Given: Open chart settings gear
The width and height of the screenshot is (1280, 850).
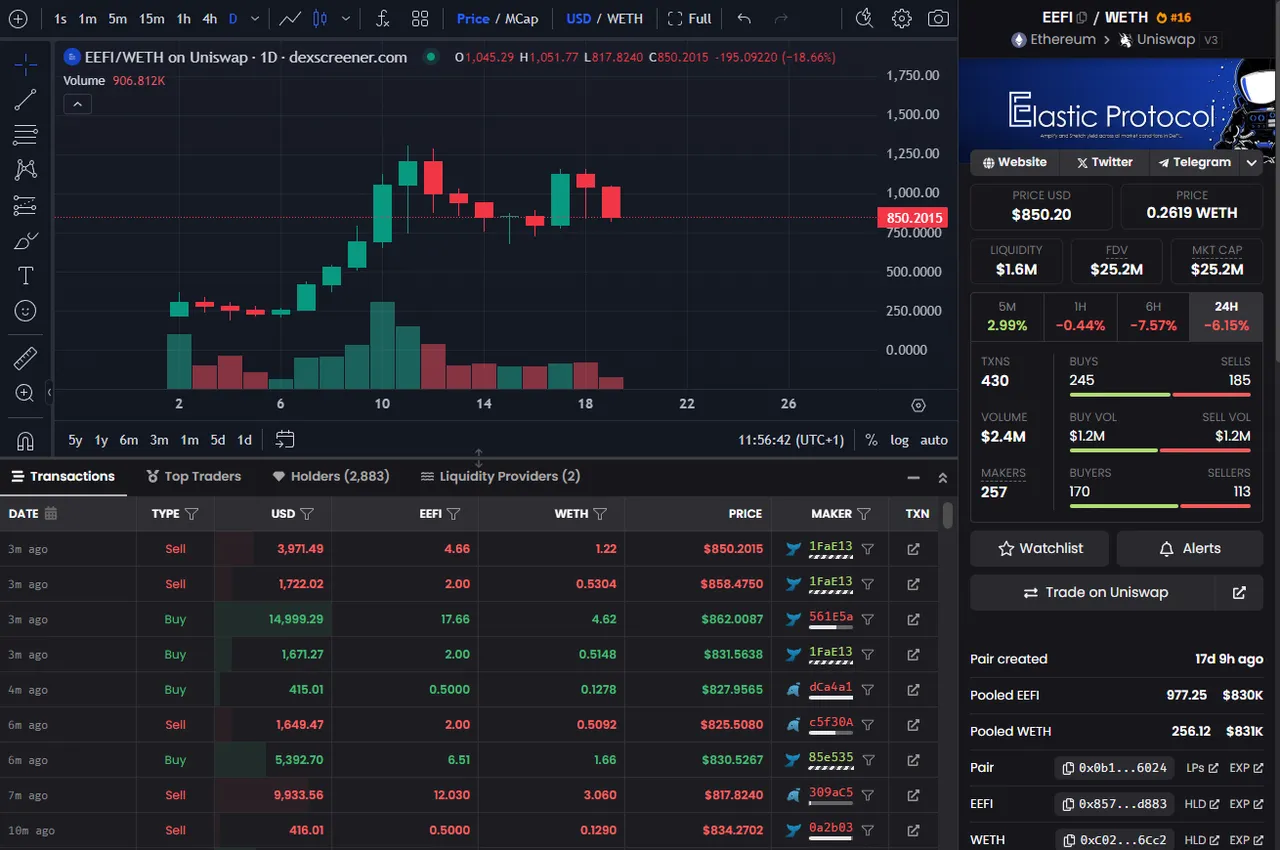Looking at the screenshot, I should (901, 18).
